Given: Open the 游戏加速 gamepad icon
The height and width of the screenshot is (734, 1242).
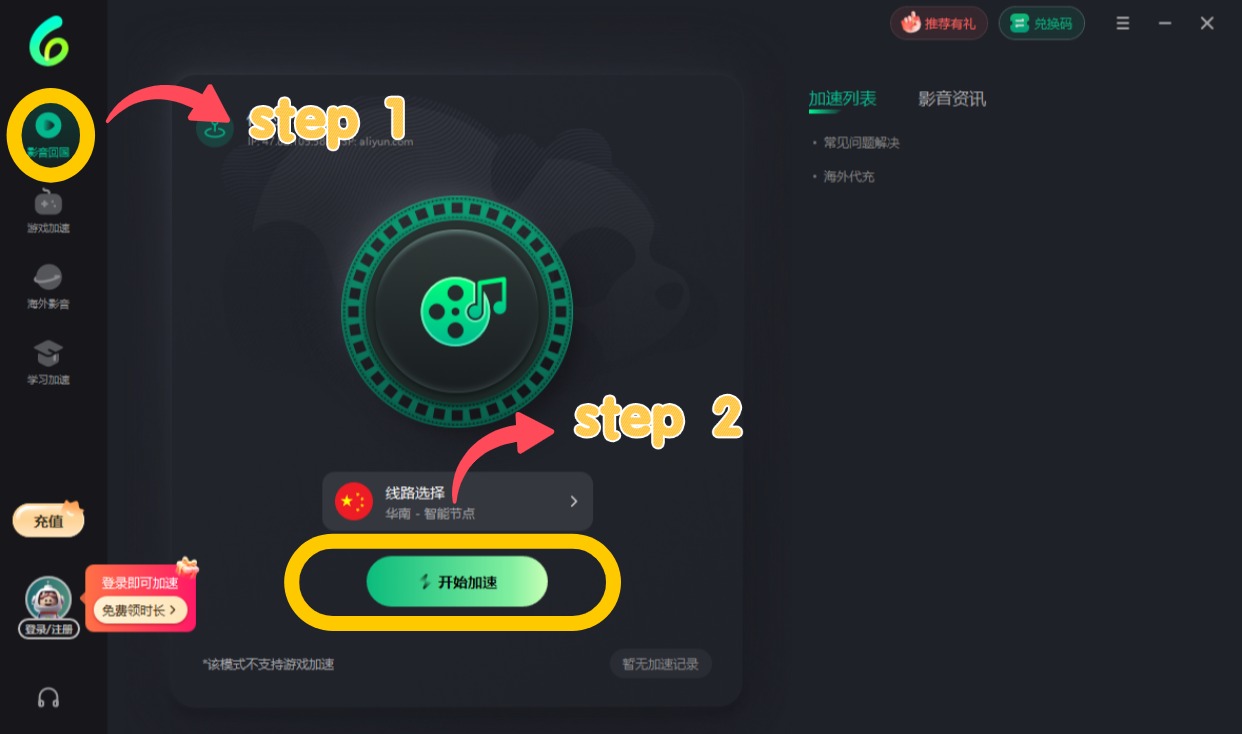Looking at the screenshot, I should point(48,203).
